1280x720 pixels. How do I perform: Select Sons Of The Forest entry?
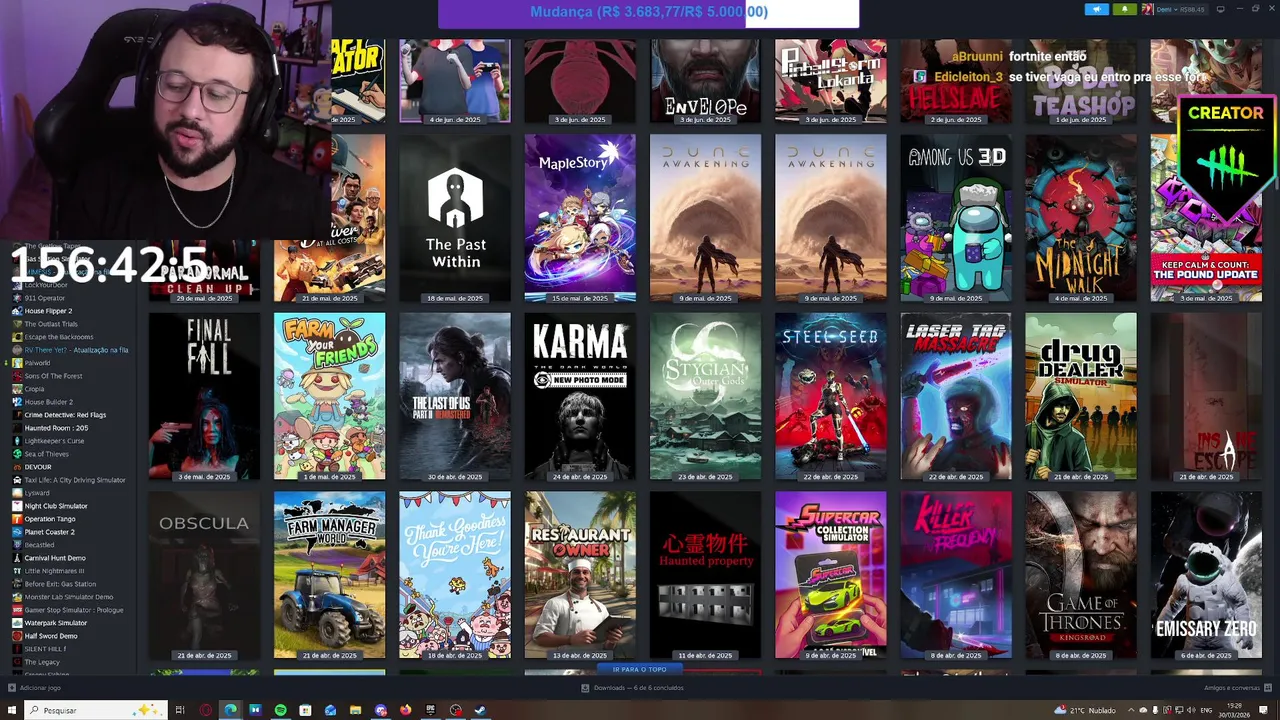53,376
